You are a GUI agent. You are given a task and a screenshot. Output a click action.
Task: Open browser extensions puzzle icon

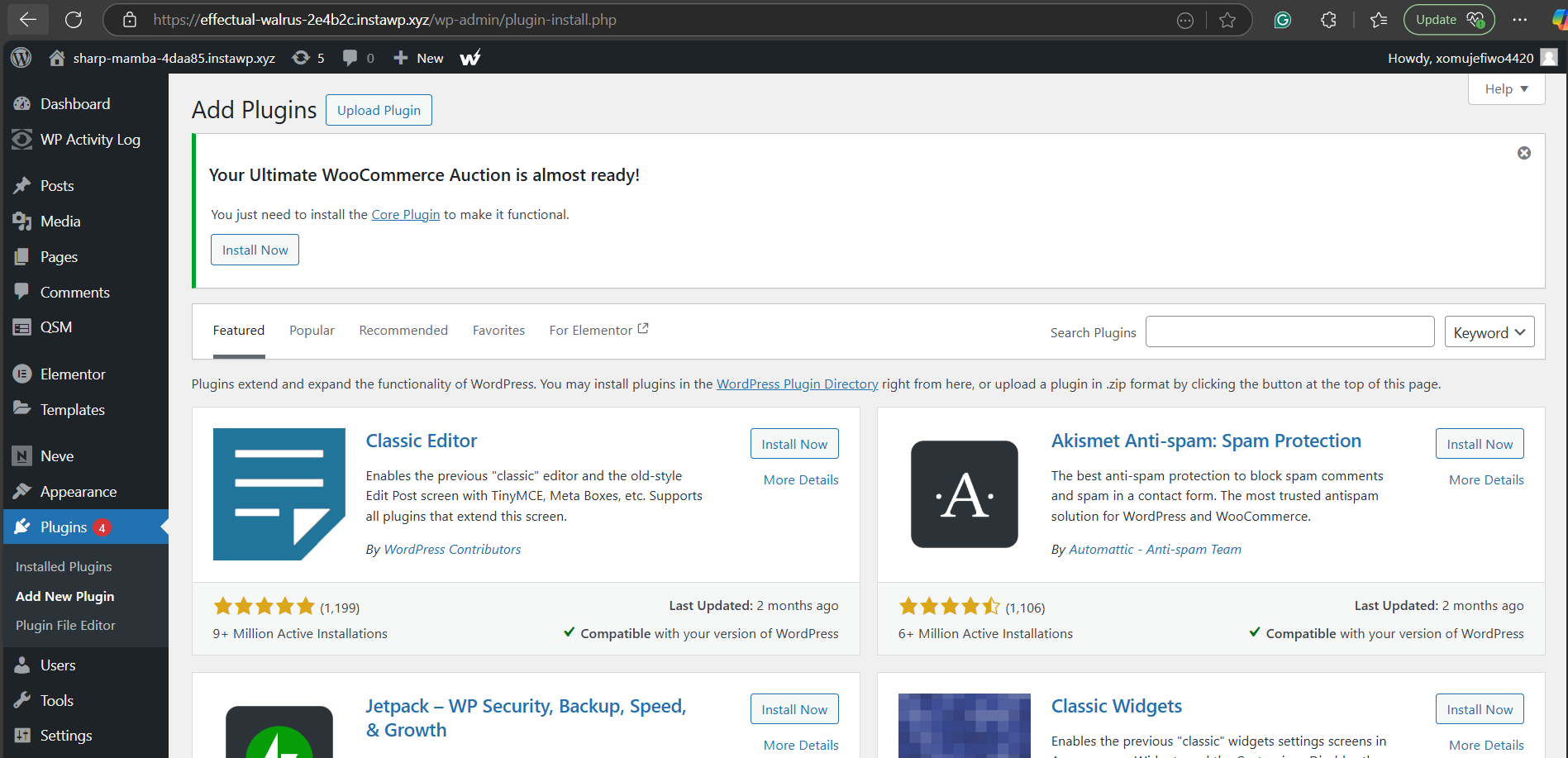point(1328,20)
